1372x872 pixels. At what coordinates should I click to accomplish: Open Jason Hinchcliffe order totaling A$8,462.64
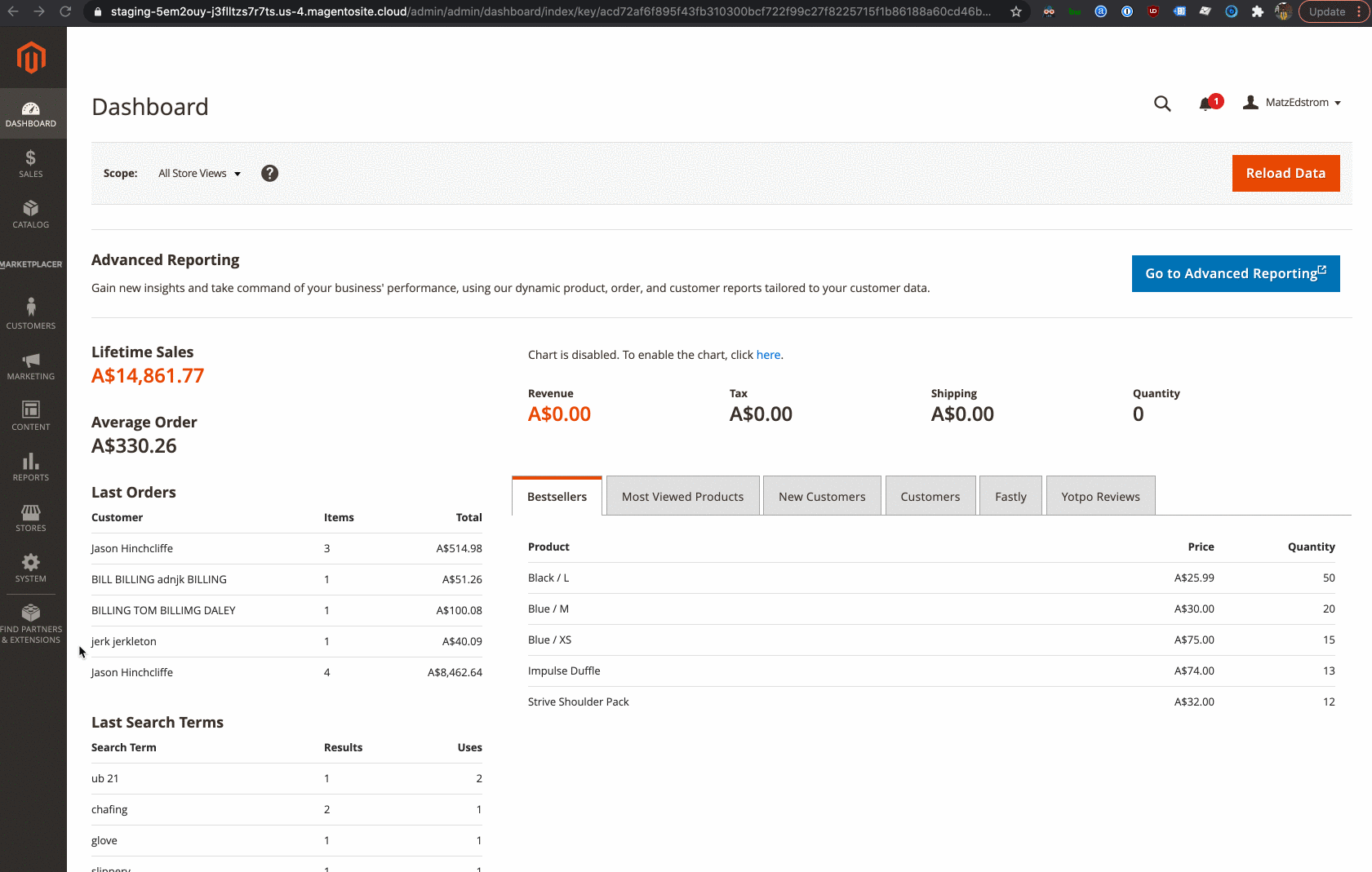286,672
